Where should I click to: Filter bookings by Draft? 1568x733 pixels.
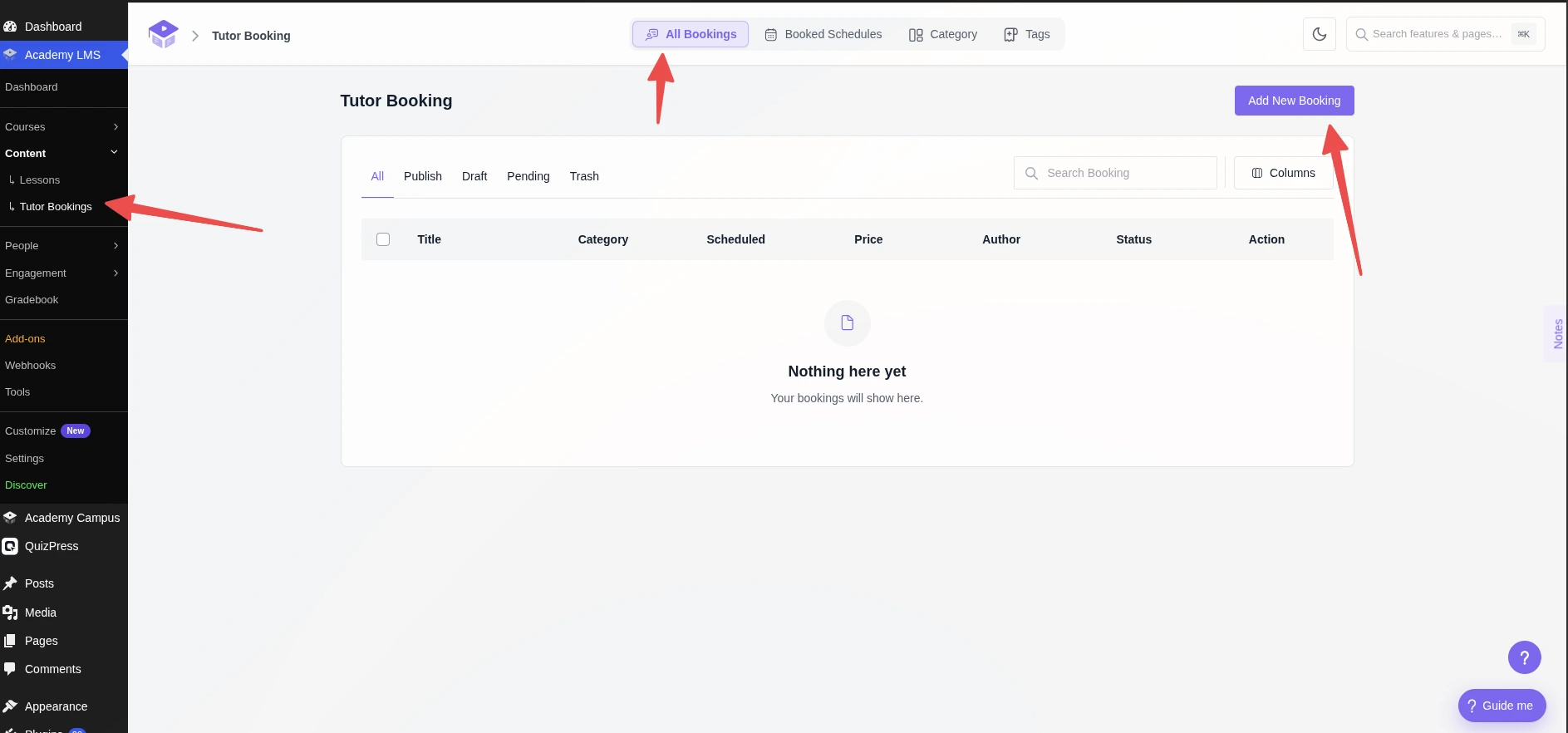[x=474, y=176]
